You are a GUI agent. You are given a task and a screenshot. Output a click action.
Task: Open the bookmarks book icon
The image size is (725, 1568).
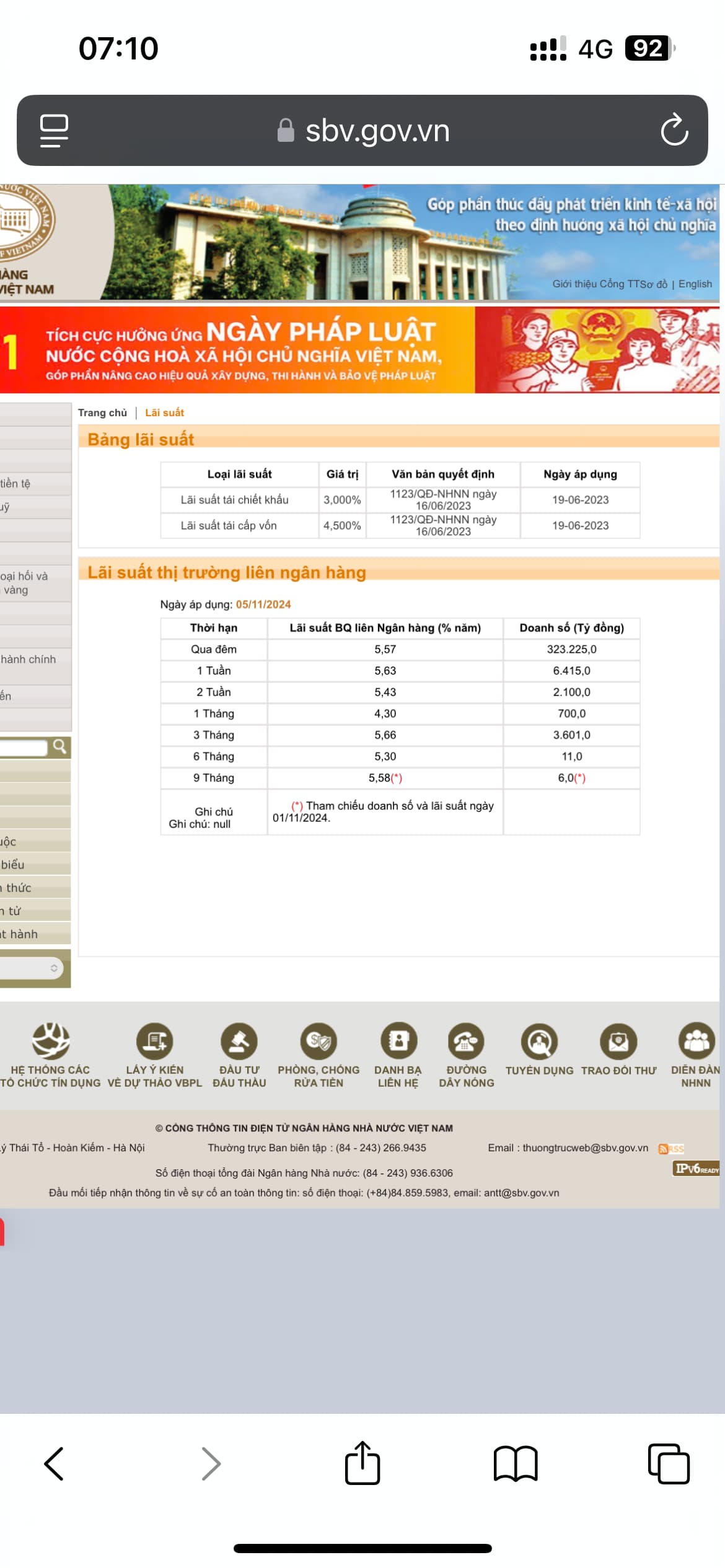click(515, 1464)
